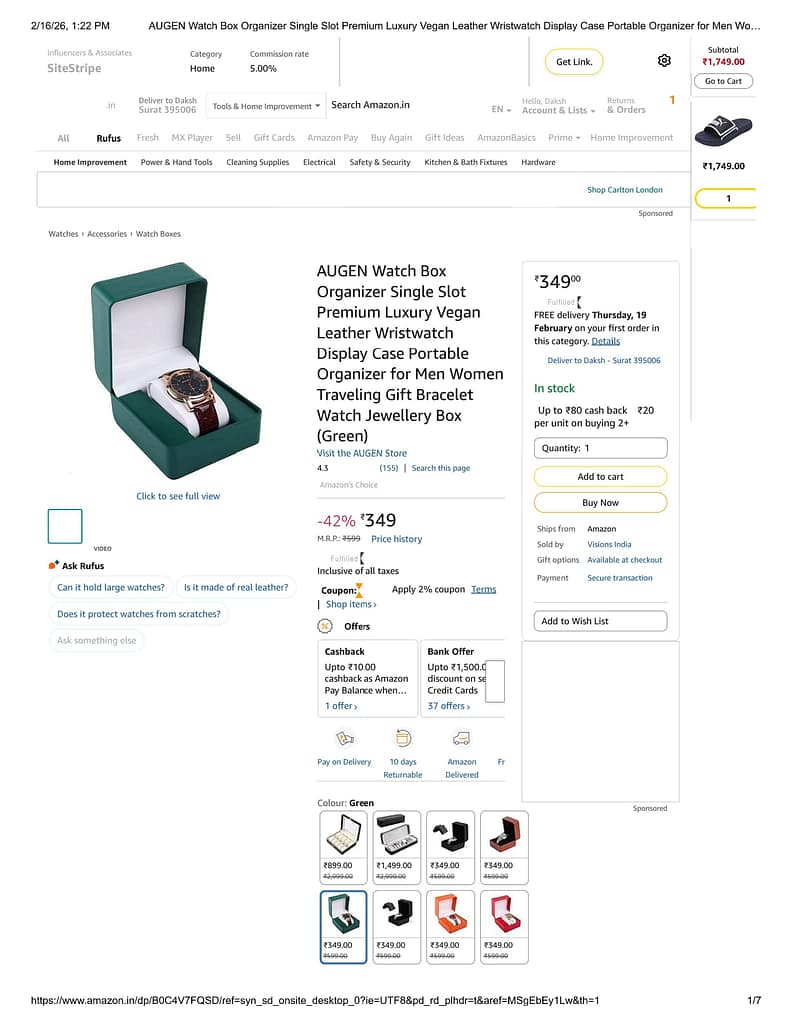The height and width of the screenshot is (1024, 791).
Task: Open the Offers percent badge icon
Action: pyautogui.click(x=325, y=626)
